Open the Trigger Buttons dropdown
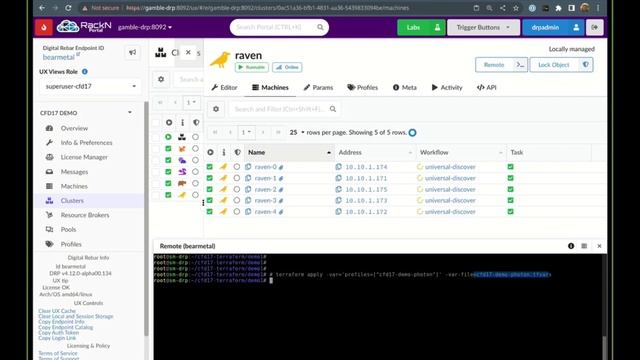 point(483,27)
